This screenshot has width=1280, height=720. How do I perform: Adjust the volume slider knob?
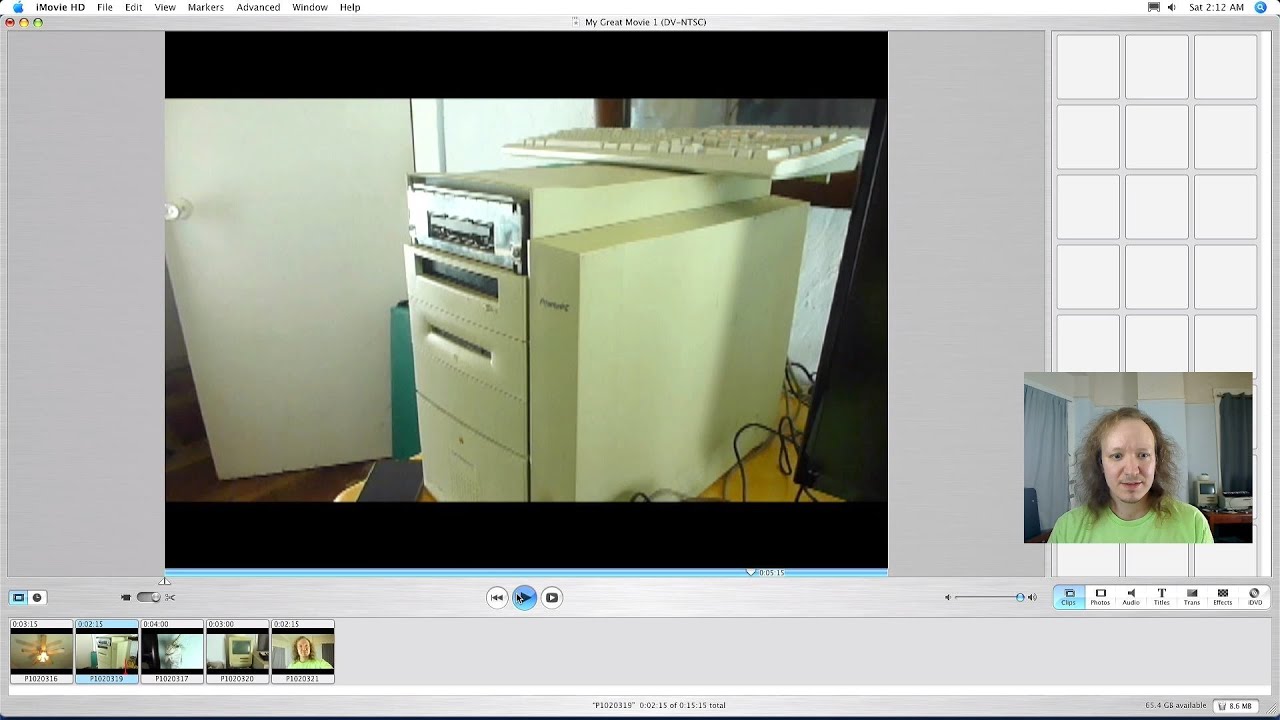(1020, 597)
